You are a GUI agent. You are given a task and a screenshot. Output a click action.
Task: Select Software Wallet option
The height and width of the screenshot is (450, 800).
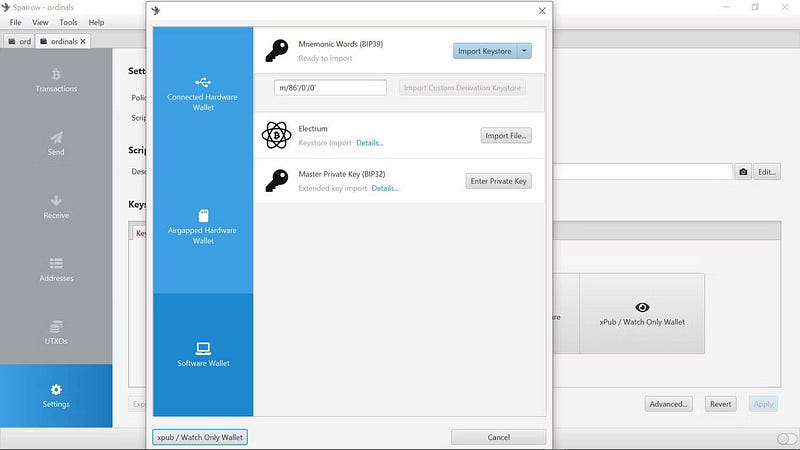pos(203,355)
